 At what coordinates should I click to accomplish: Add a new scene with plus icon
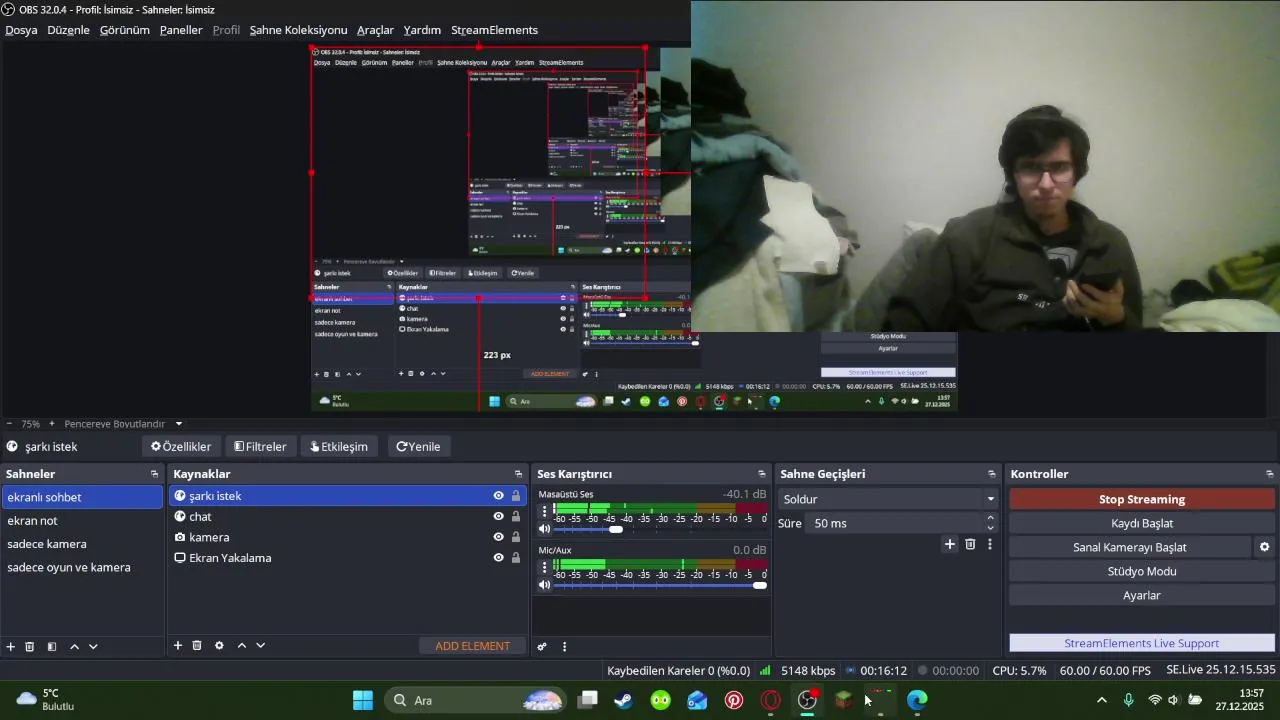coord(11,647)
